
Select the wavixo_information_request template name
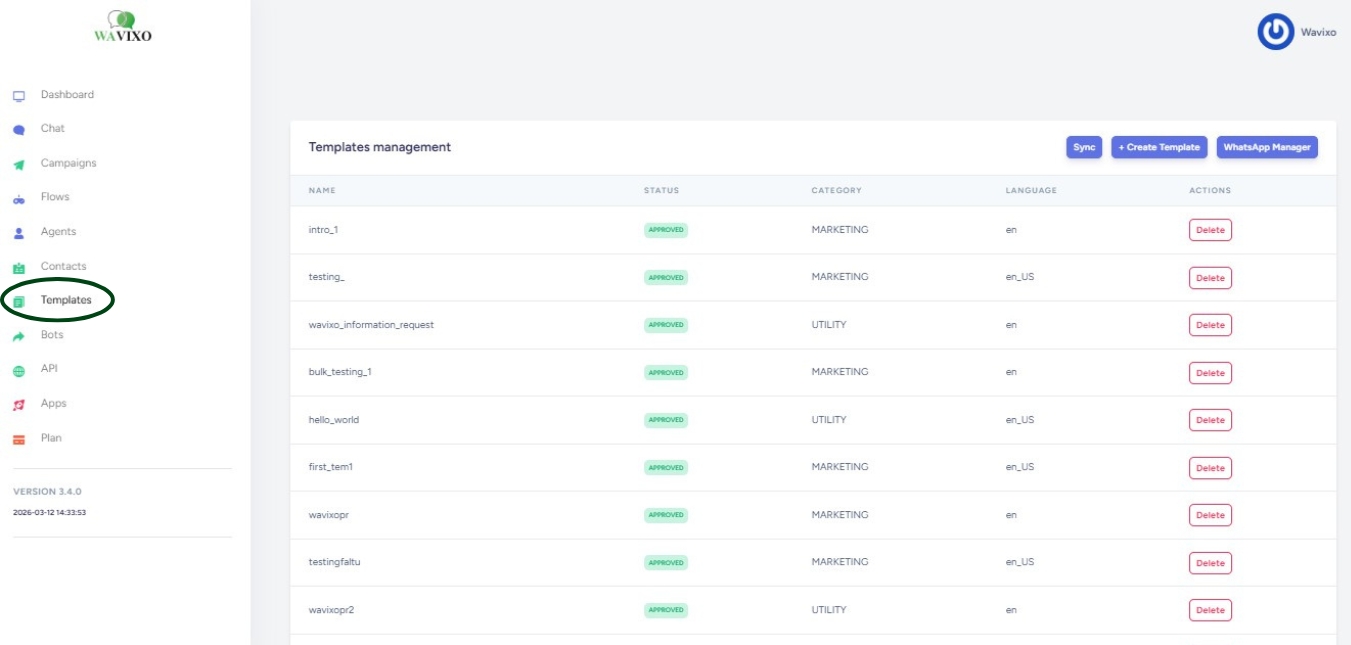[x=371, y=325]
